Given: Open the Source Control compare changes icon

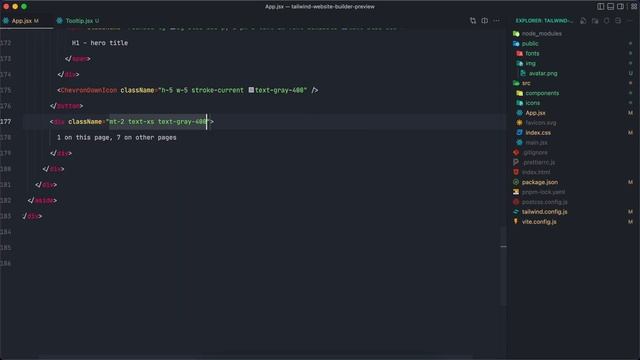Looking at the screenshot, I should 473,20.
